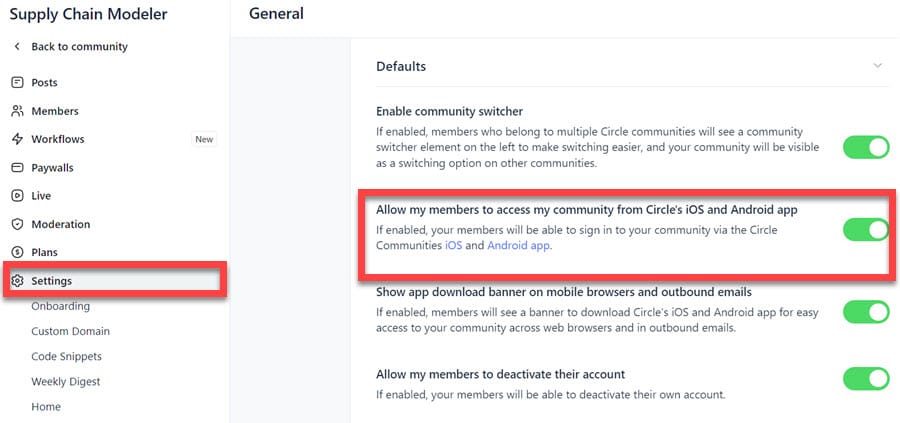Click the Paywalls card icon
This screenshot has height=423, width=900.
(17, 168)
